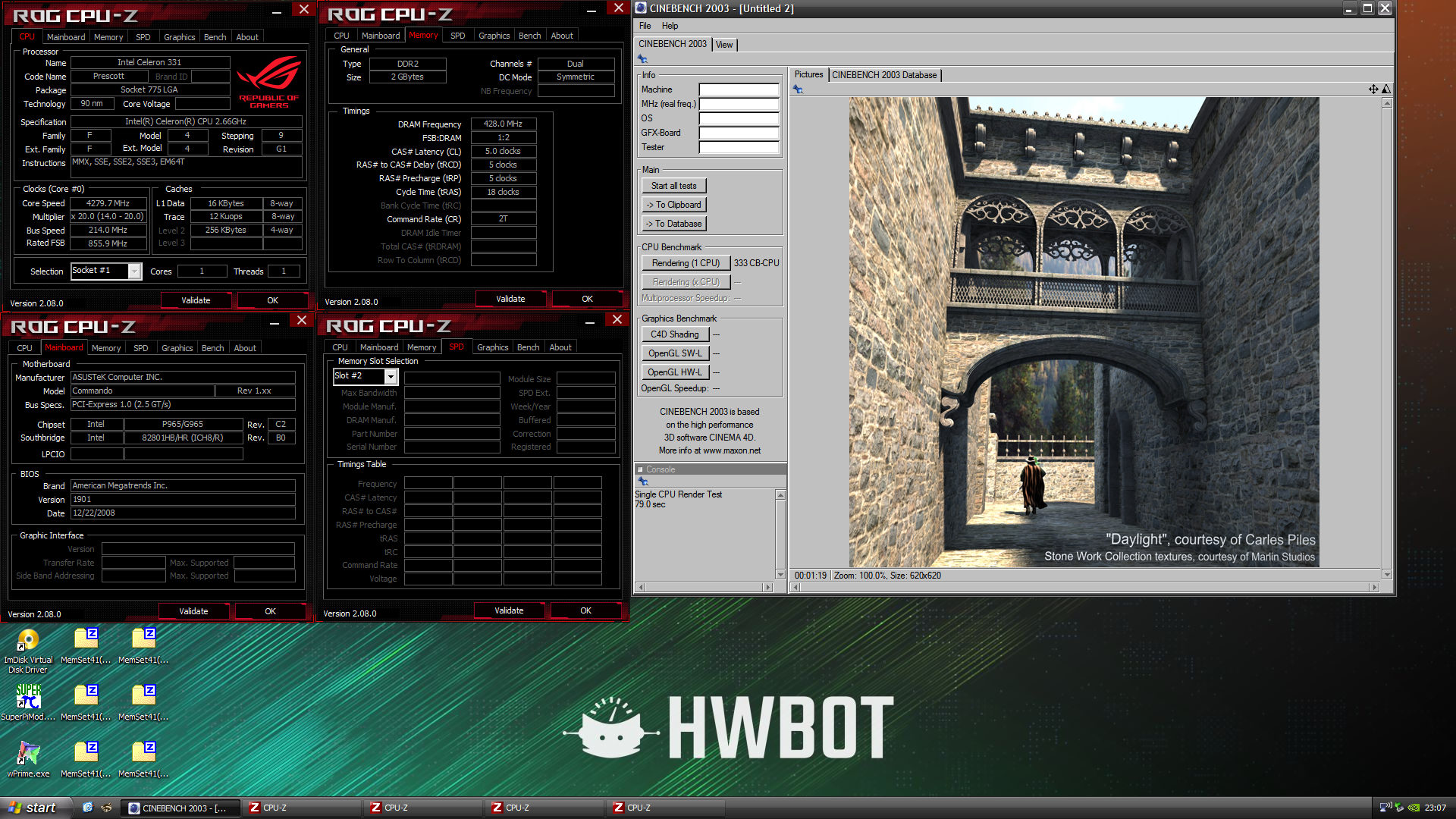Run the Rendering (1 CPU) benchmark

tap(686, 263)
